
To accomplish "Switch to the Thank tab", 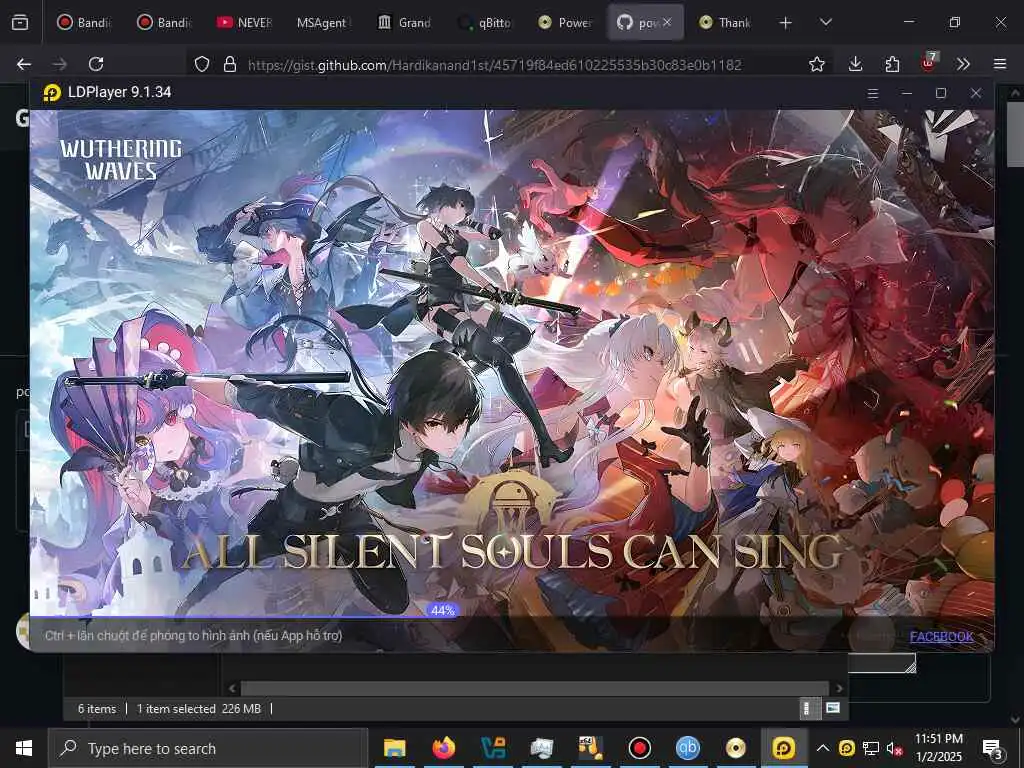I will (725, 22).
